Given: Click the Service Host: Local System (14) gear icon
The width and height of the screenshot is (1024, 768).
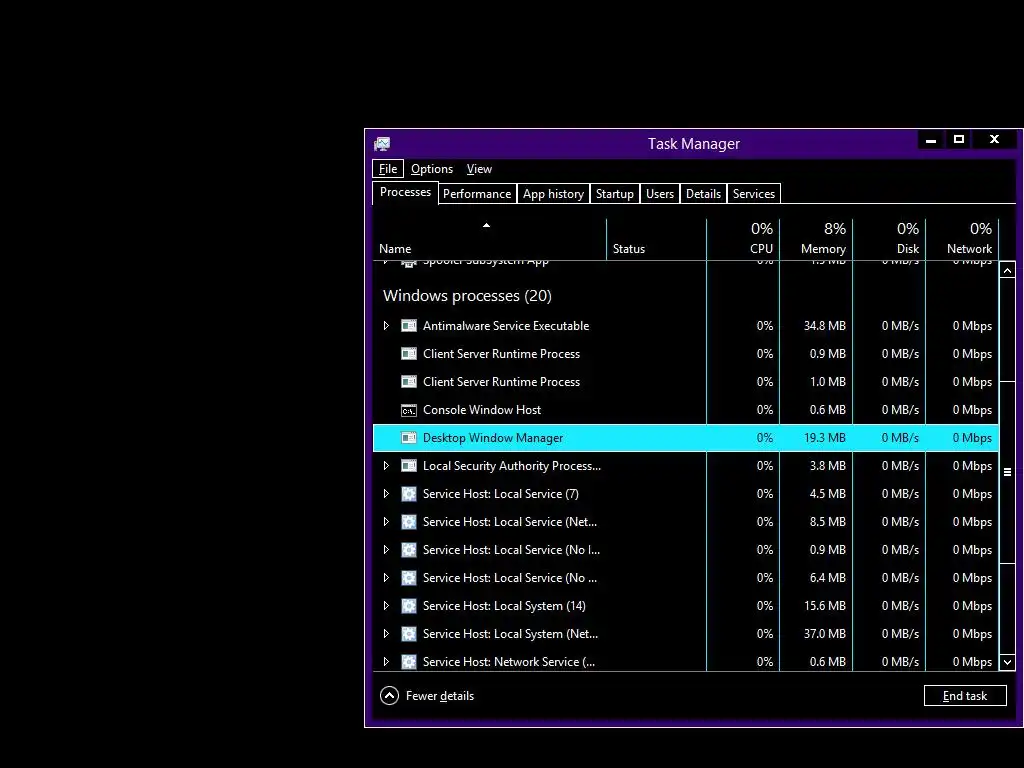Looking at the screenshot, I should 409,606.
